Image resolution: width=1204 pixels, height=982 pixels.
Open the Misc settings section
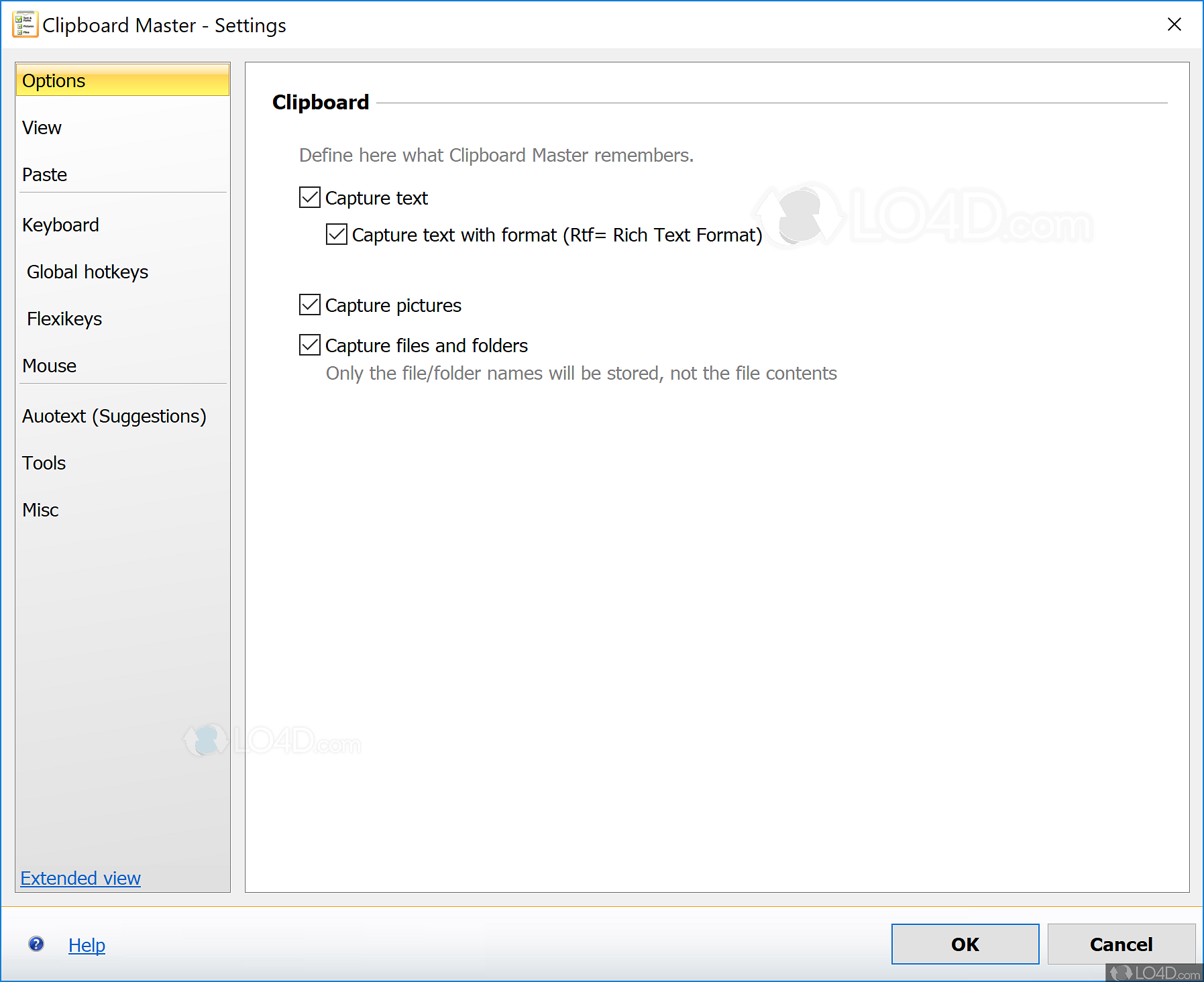pyautogui.click(x=123, y=510)
